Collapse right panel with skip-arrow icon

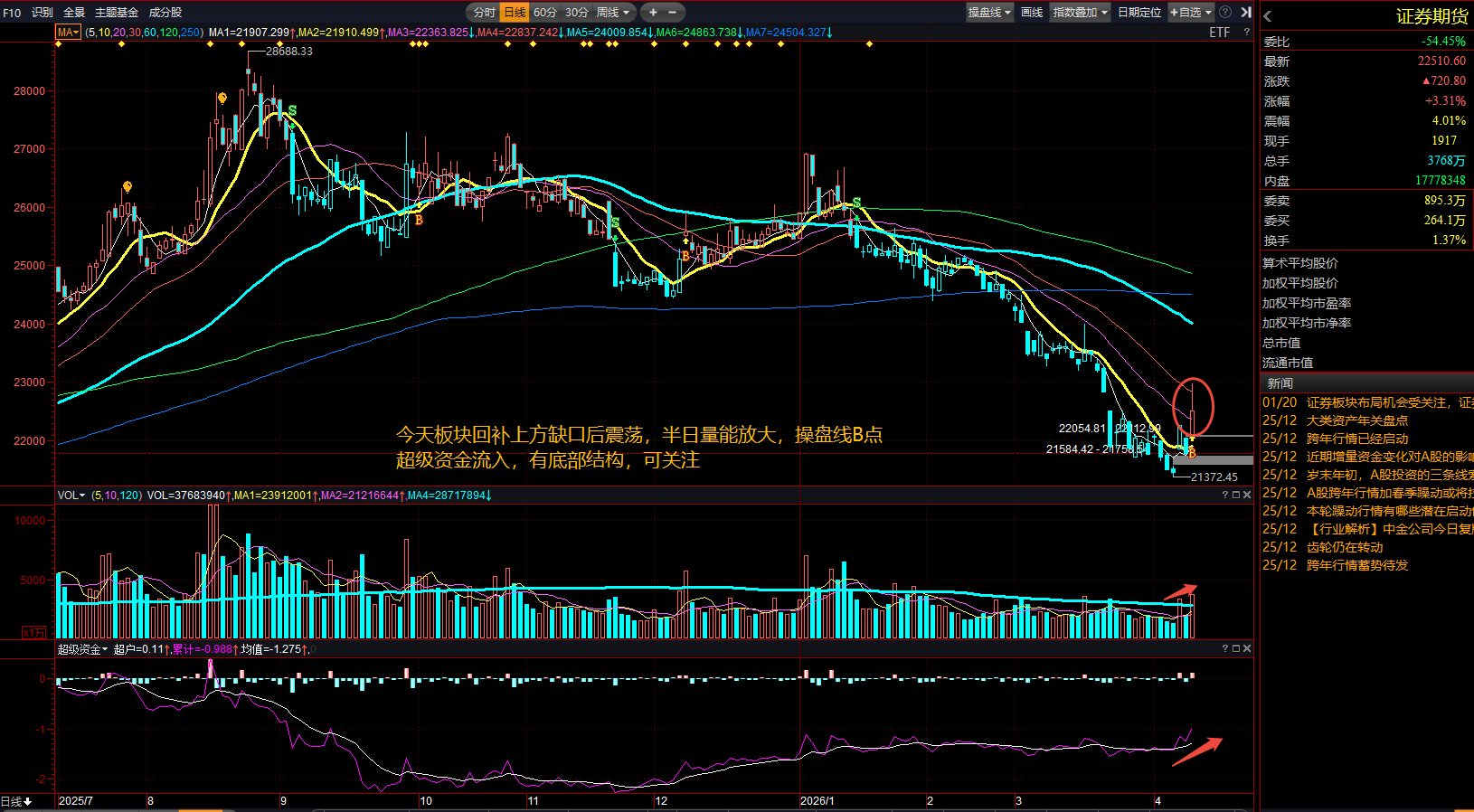coord(1245,12)
